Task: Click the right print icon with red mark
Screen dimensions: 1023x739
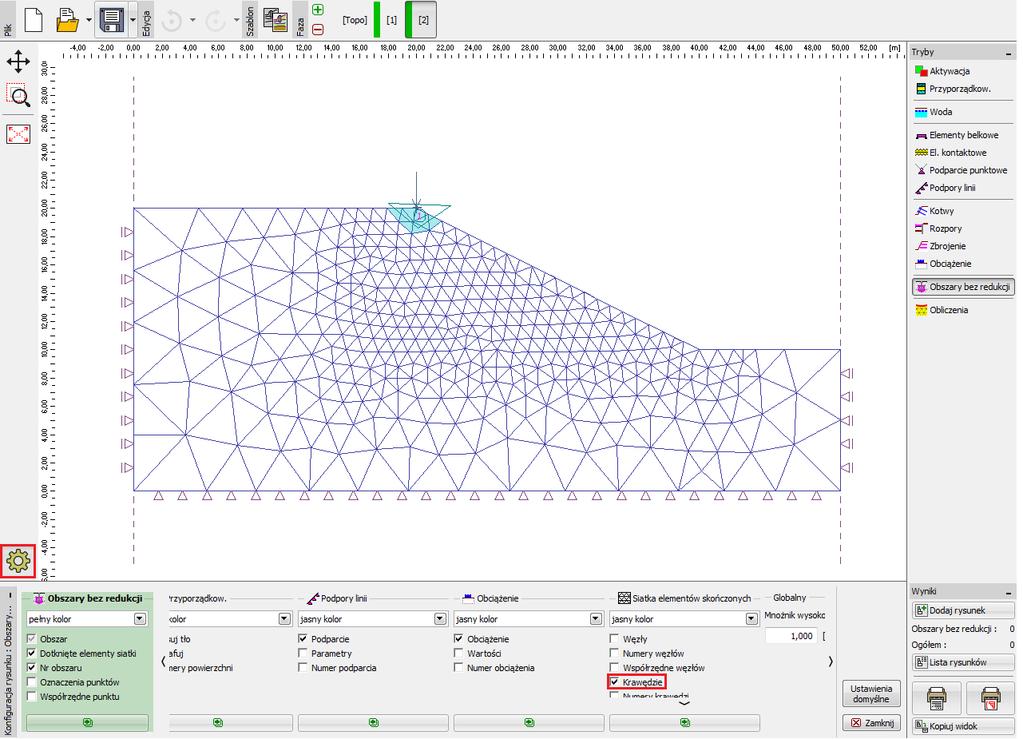Action: 990,698
